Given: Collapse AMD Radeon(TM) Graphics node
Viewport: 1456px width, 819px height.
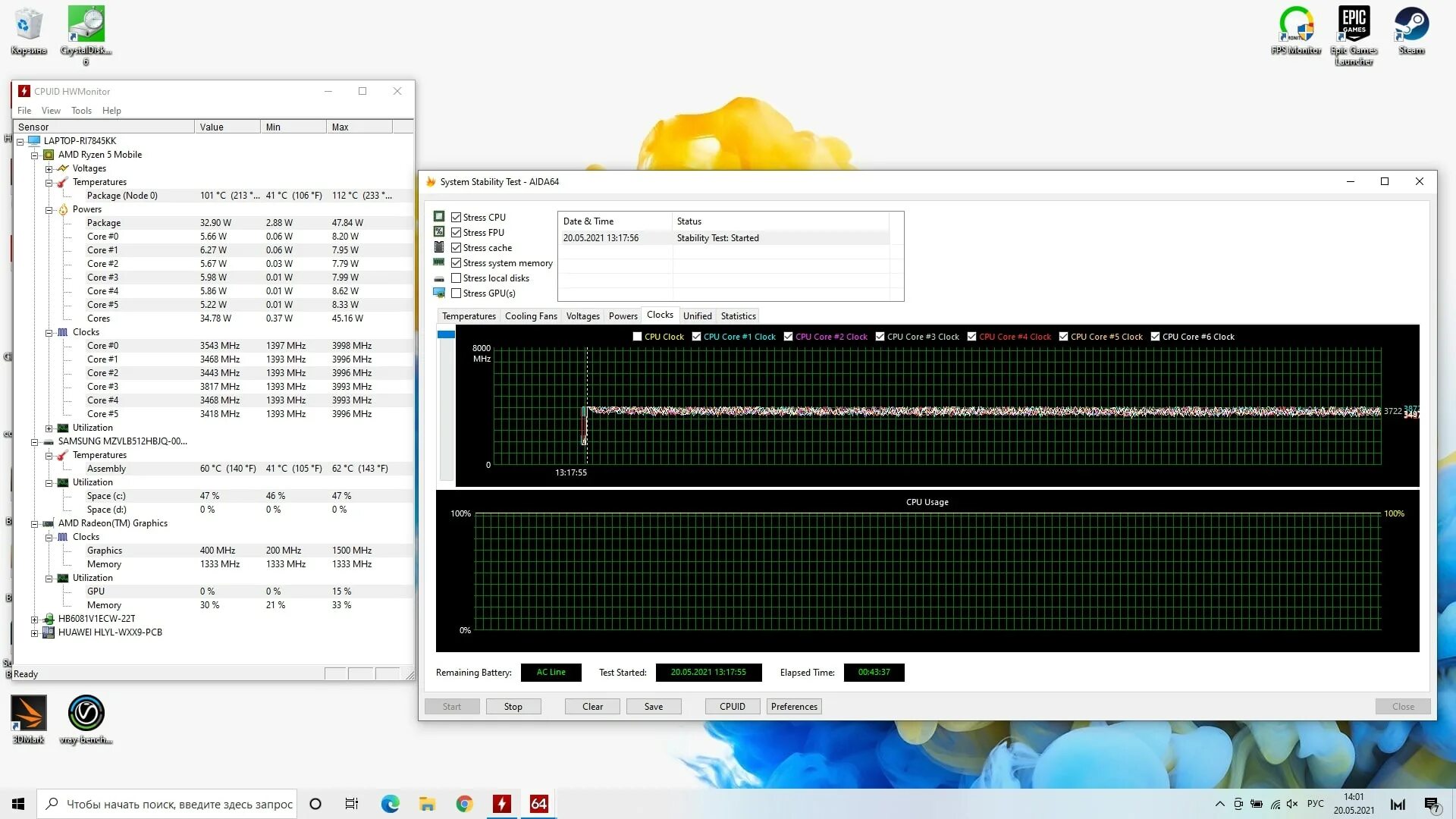Looking at the screenshot, I should point(35,524).
